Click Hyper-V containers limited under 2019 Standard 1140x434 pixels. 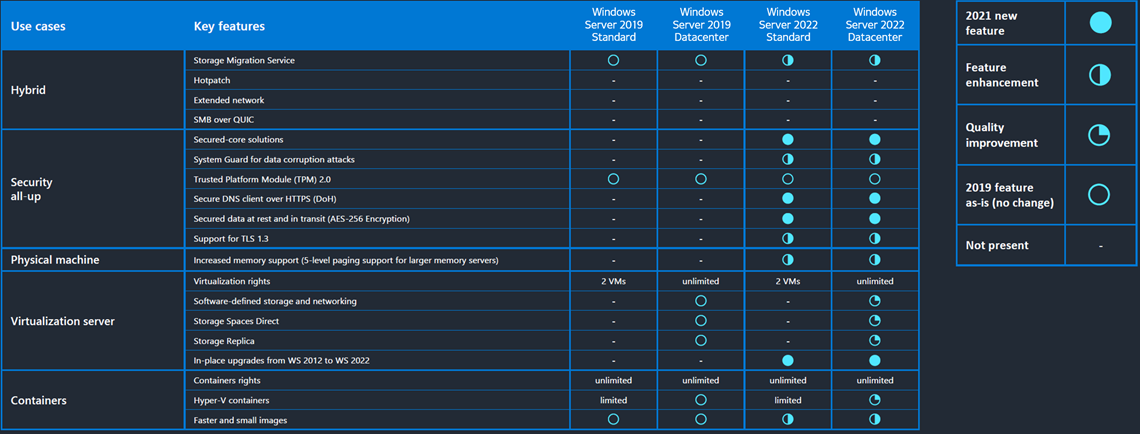[613, 400]
